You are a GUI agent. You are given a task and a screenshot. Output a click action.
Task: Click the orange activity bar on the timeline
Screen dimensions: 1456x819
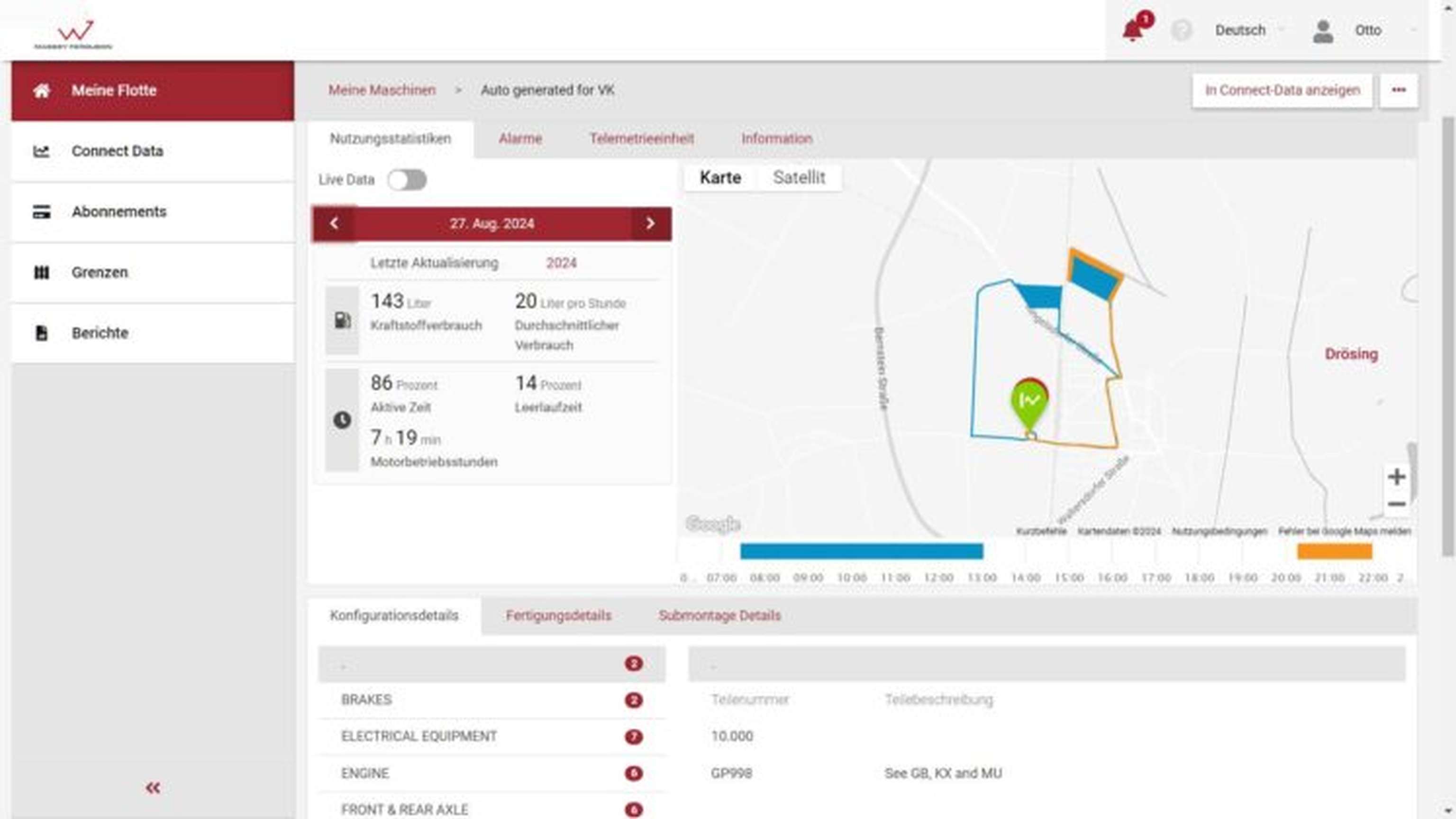point(1336,552)
